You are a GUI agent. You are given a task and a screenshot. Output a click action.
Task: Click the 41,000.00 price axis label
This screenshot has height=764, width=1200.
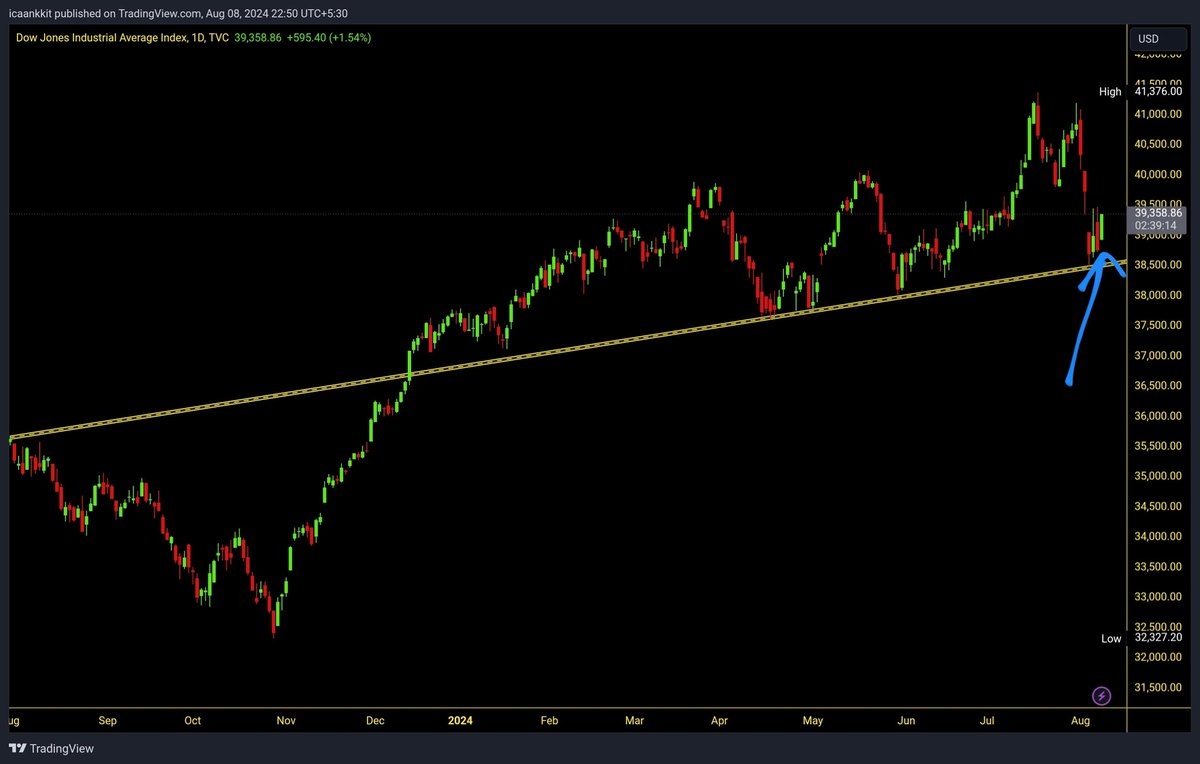point(1158,115)
